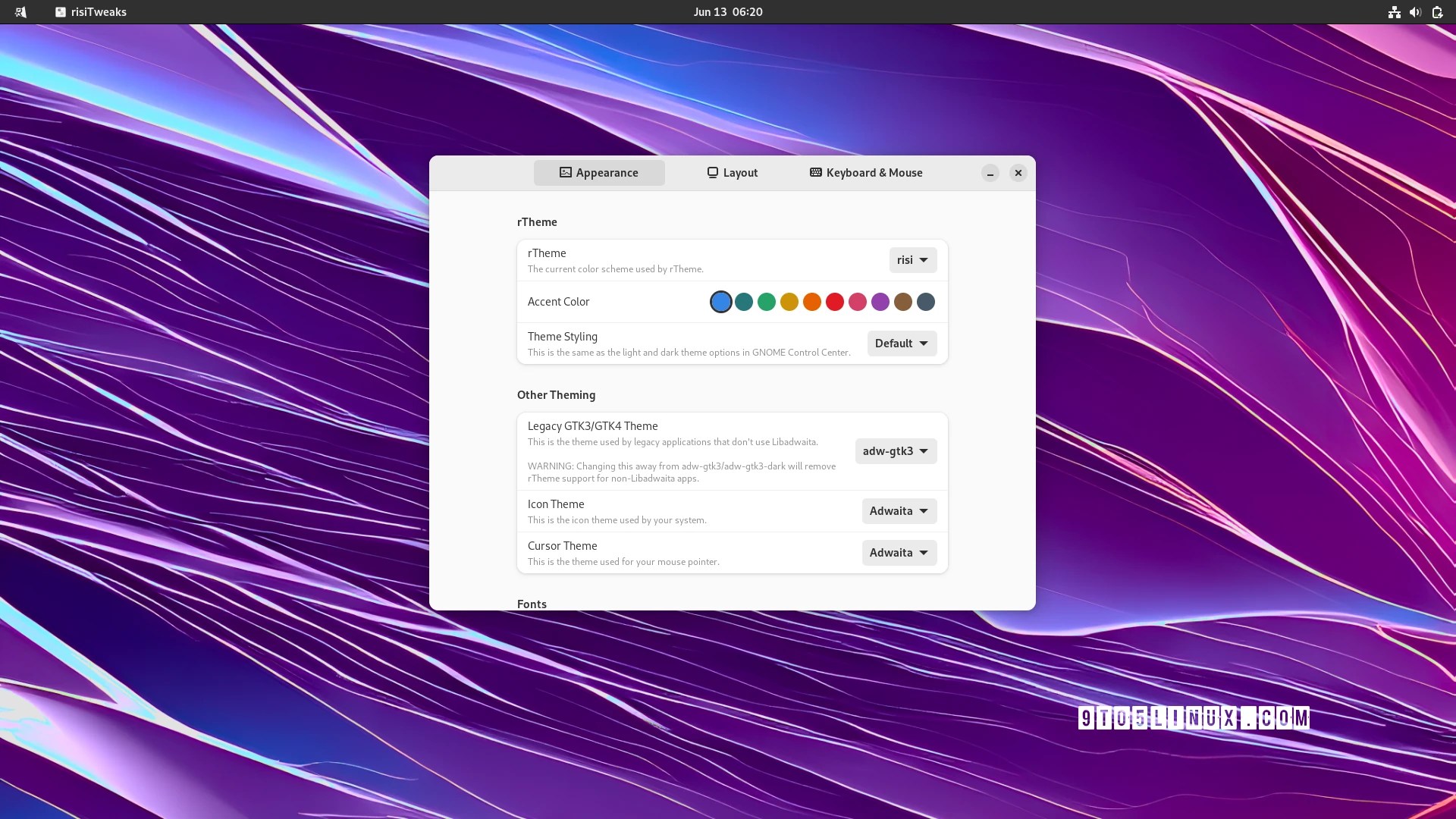Select the Appearance tab

point(599,173)
